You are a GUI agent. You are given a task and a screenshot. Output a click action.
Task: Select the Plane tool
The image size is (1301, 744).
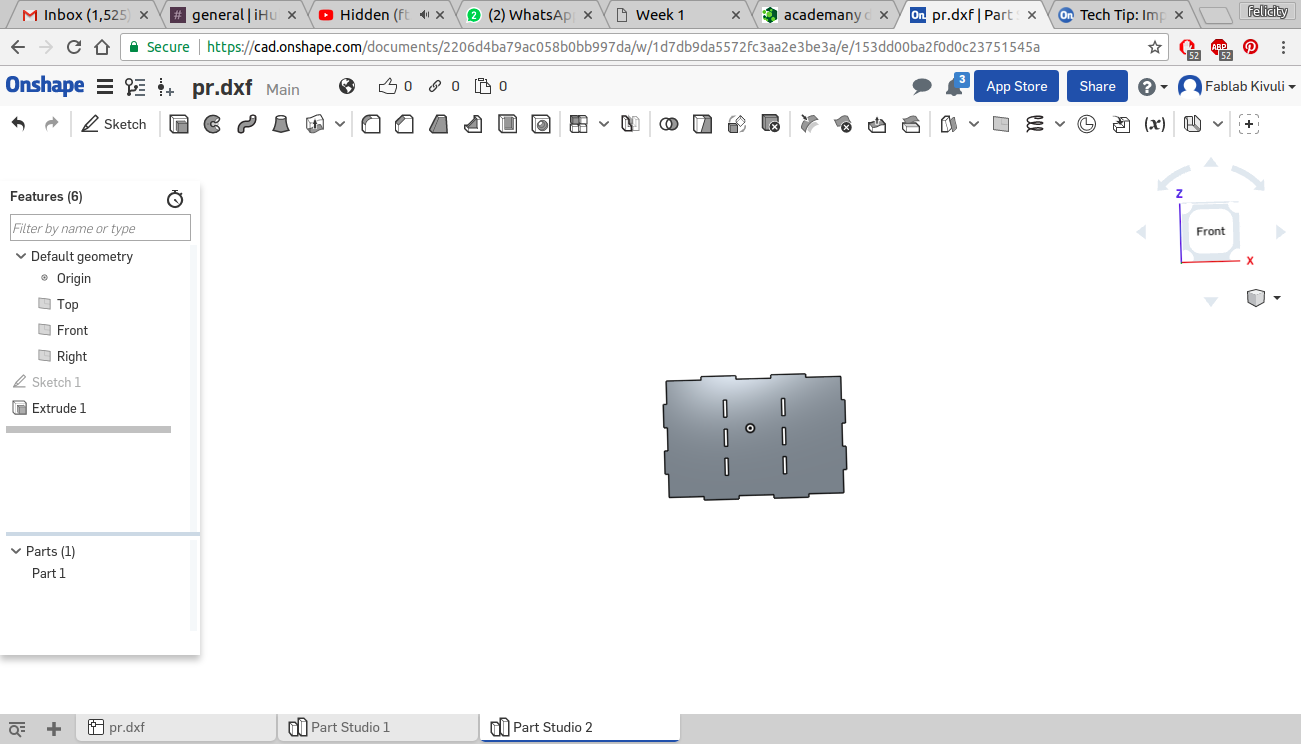pos(1001,124)
